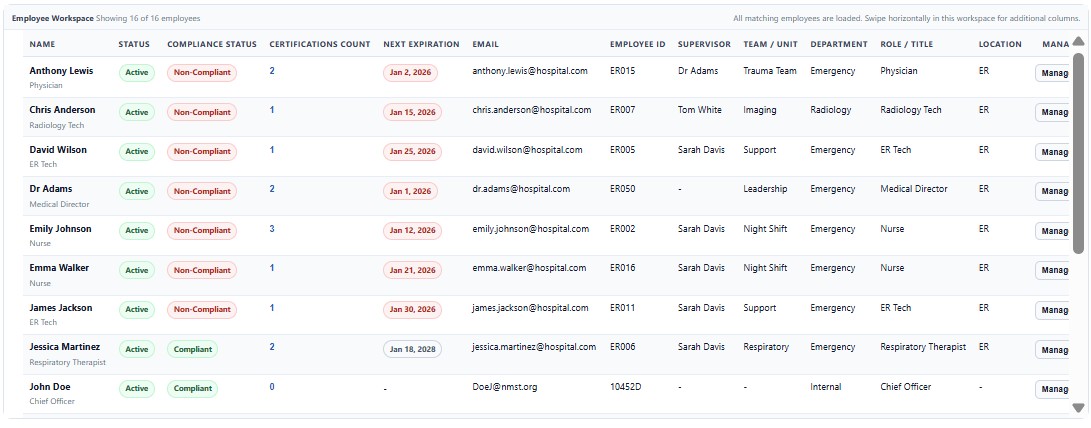Image resolution: width=1091 pixels, height=428 pixels.
Task: Click certifications count 3 for Emily Johnson
Action: pyautogui.click(x=272, y=228)
